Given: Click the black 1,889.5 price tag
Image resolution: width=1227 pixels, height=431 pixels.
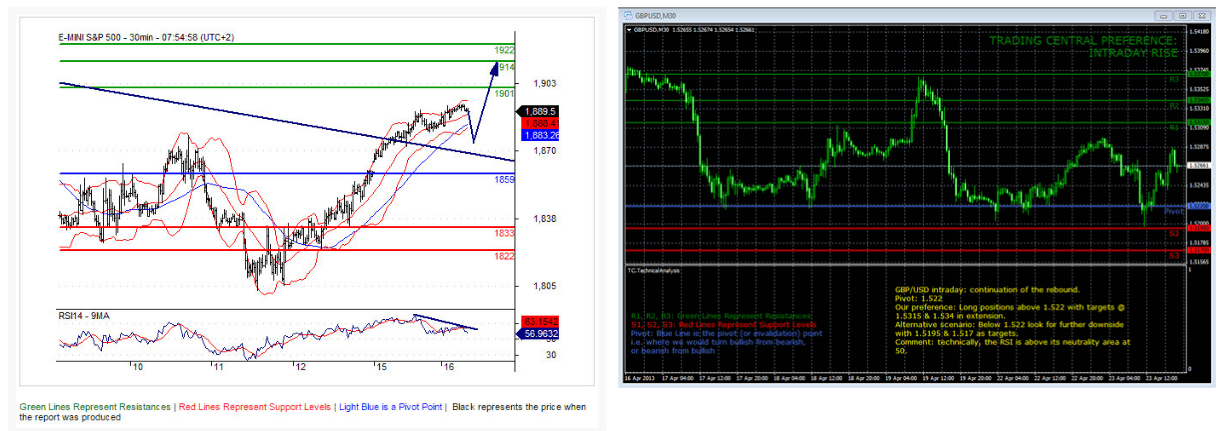Looking at the screenshot, I should (x=538, y=111).
